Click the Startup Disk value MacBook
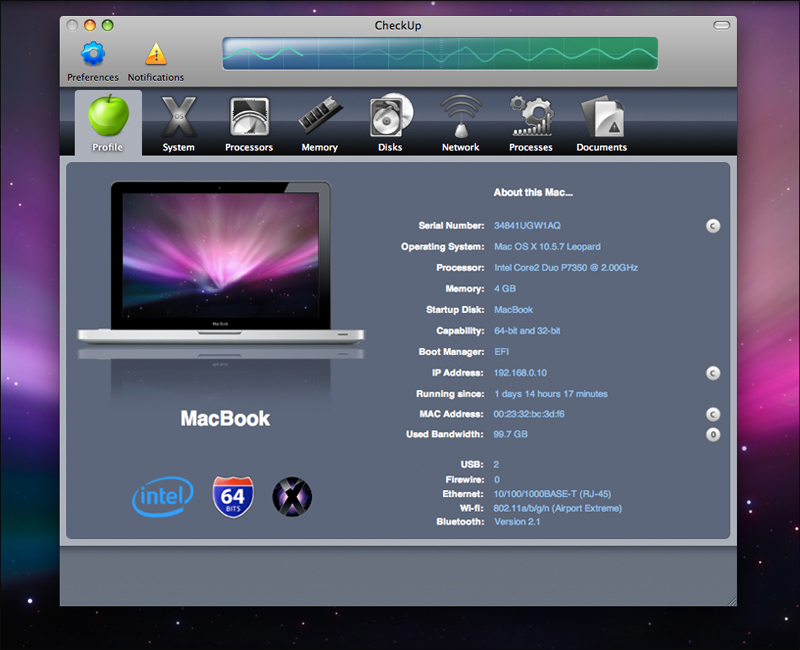Image resolution: width=800 pixels, height=650 pixels. 513,310
